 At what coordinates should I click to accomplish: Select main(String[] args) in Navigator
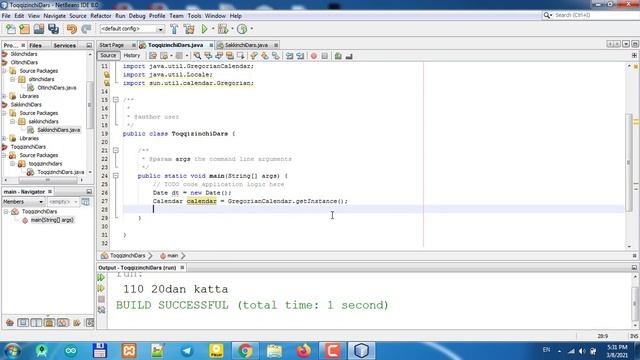click(x=52, y=220)
